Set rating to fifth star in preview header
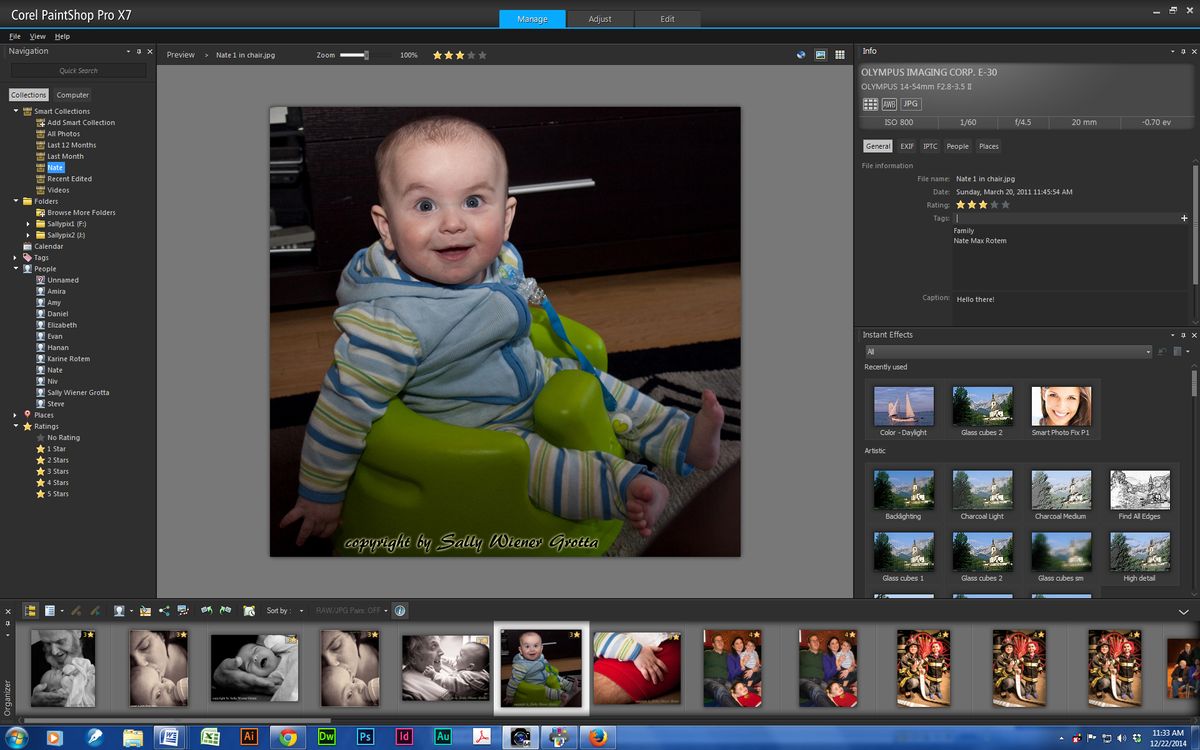1200x750 pixels. pos(483,55)
